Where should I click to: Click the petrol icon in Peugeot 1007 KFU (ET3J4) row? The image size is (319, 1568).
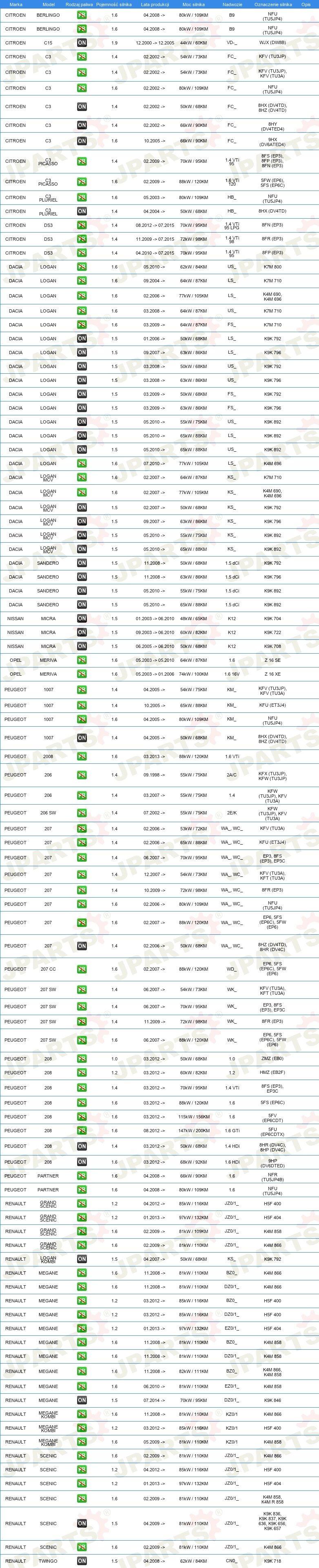[82, 705]
